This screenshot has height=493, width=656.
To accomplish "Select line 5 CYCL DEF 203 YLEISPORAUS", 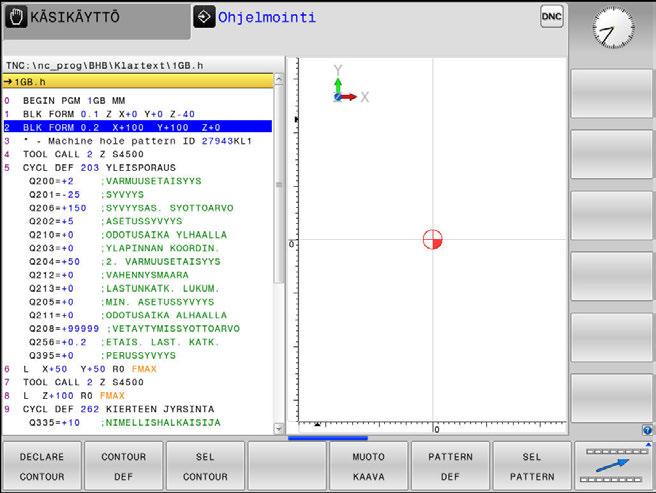I will tap(138, 167).
